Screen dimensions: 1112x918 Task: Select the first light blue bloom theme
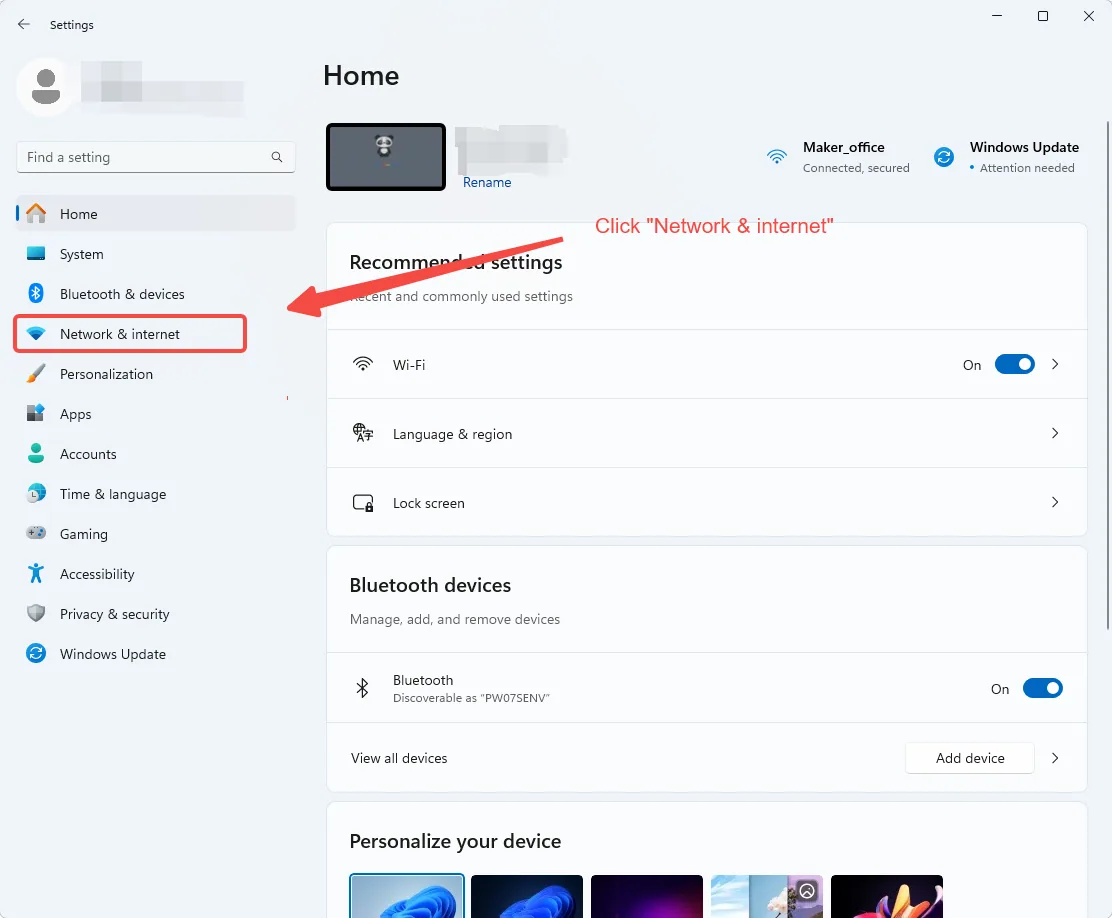pos(406,896)
